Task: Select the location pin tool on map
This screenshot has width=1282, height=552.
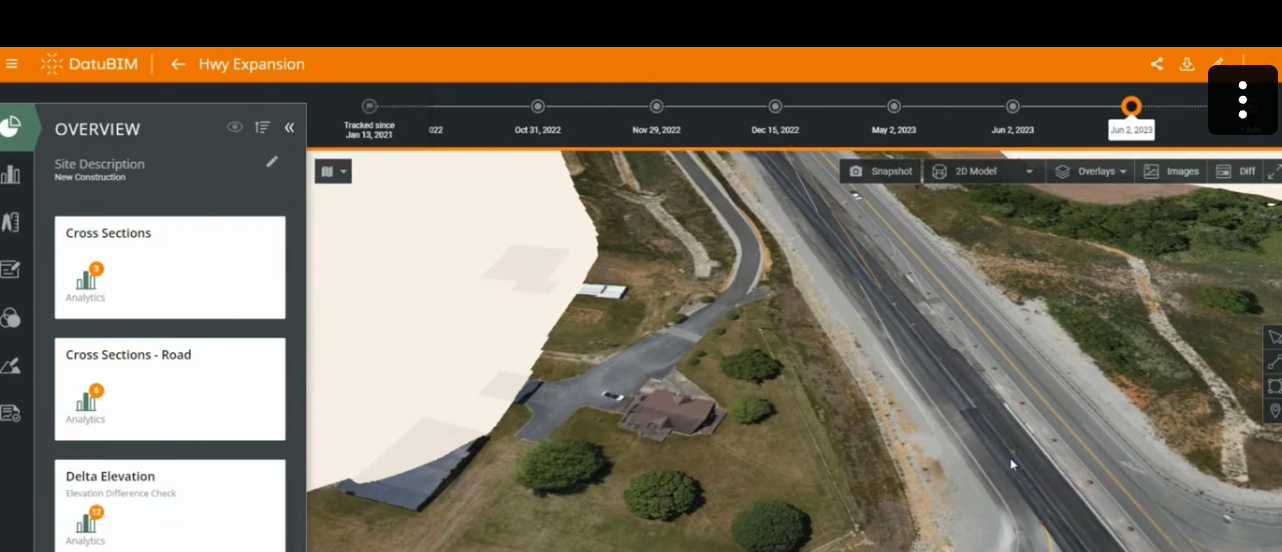Action: pyautogui.click(x=1274, y=411)
